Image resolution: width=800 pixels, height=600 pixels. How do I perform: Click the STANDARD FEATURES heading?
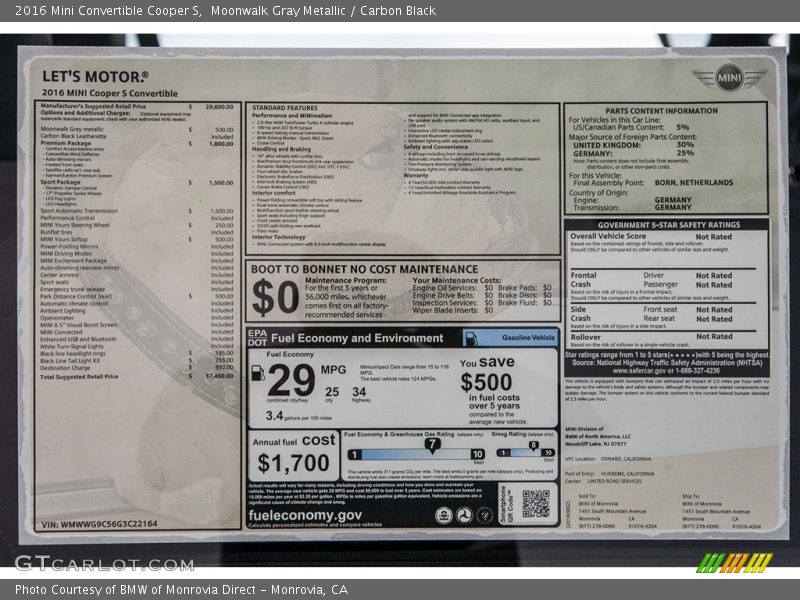coord(285,108)
